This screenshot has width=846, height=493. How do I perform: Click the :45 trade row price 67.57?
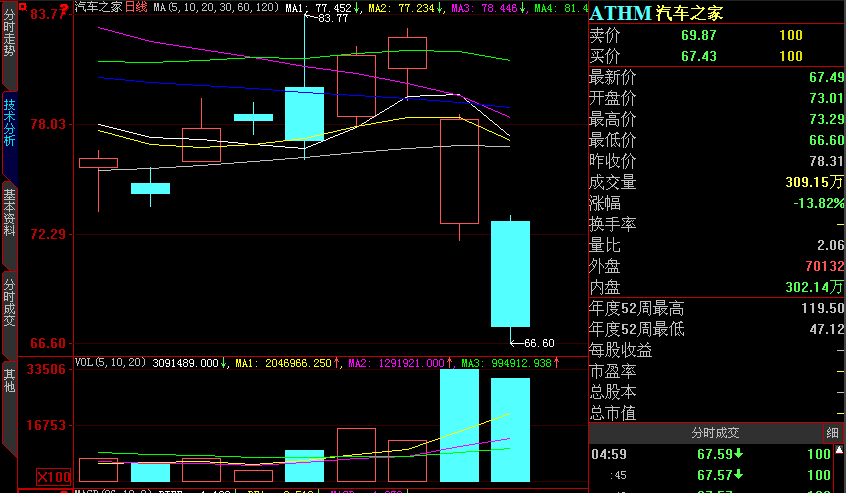coord(715,475)
